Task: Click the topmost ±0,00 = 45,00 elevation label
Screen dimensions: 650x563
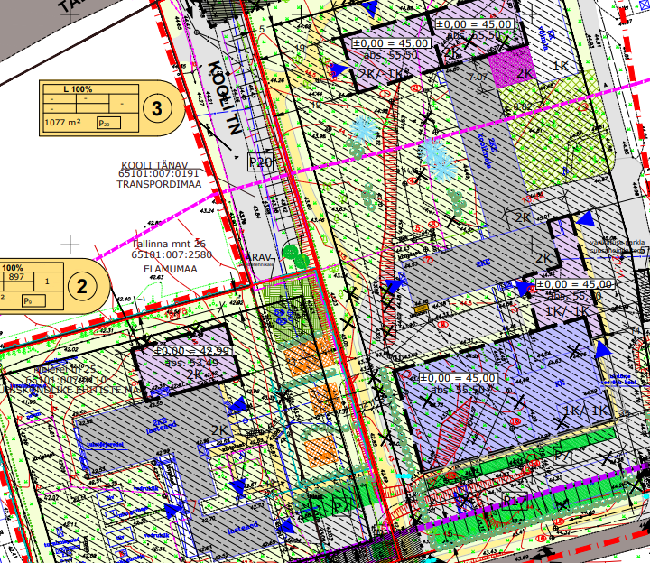Action: tap(473, 24)
